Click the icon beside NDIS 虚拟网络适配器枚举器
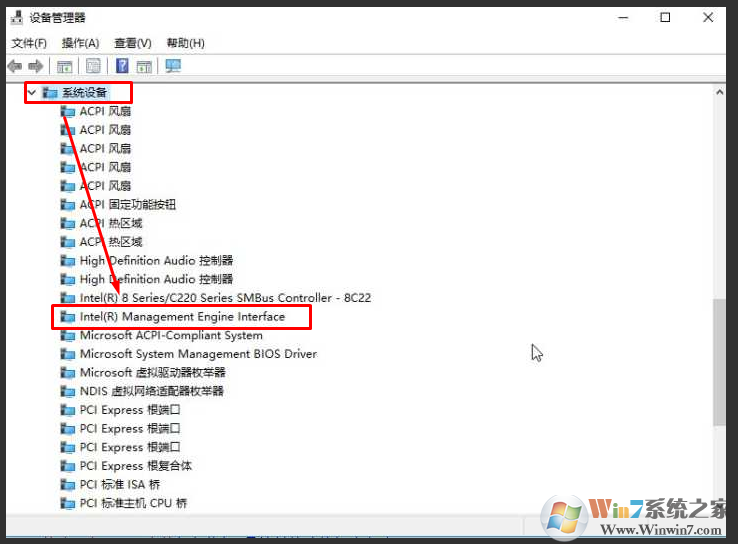The image size is (738, 544). tap(68, 391)
